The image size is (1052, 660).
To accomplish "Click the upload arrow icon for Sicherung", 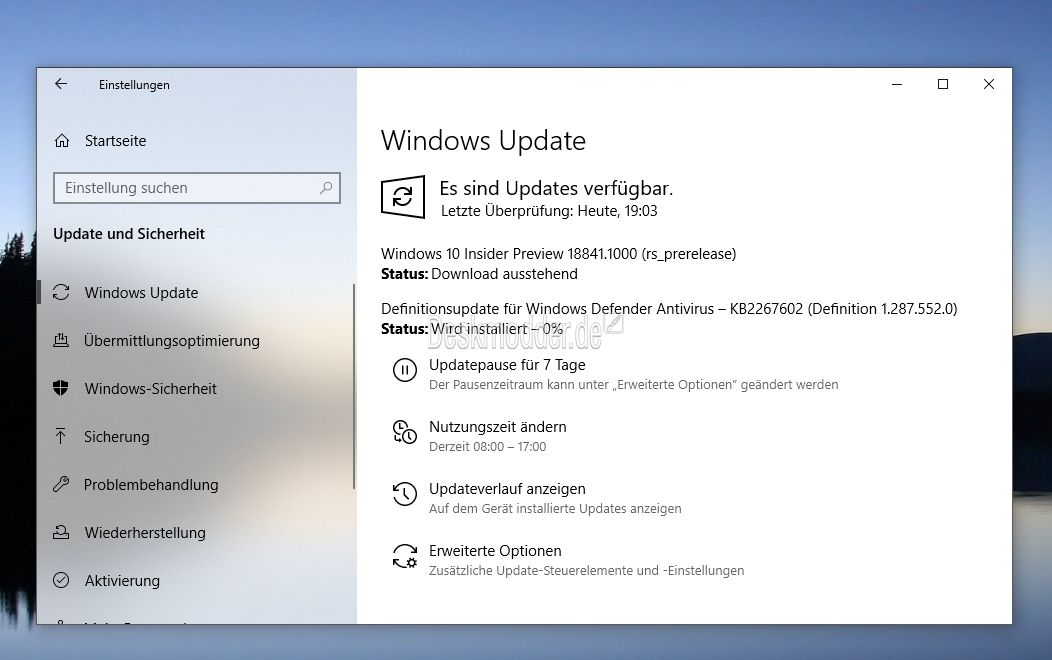I will (x=61, y=436).
